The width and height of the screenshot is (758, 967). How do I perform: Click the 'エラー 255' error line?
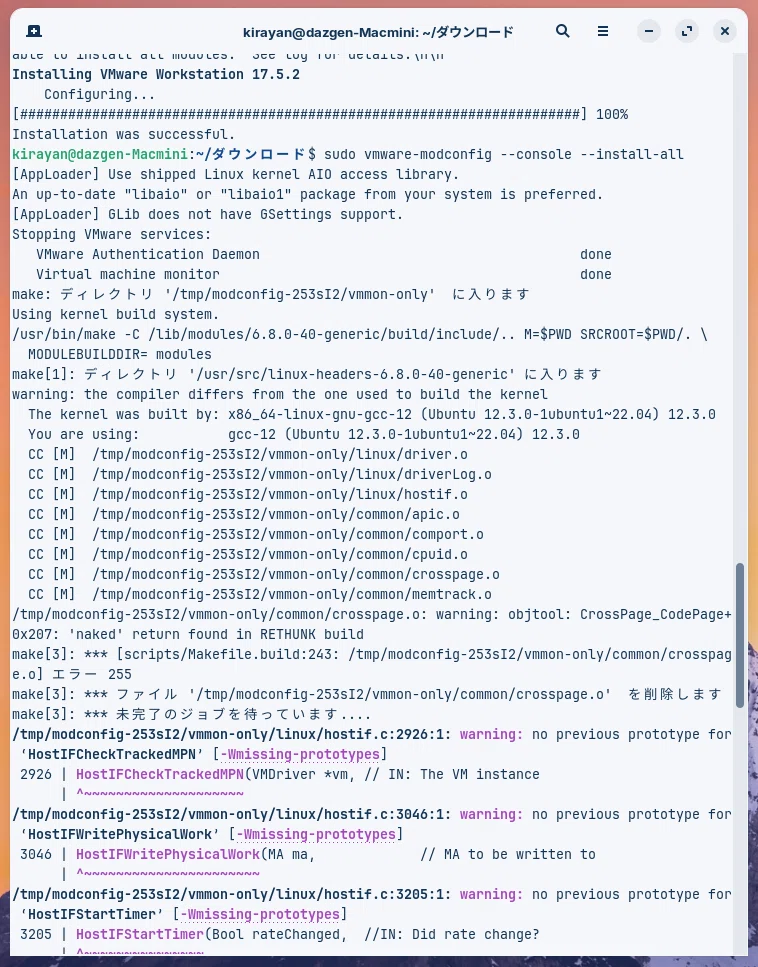[x=72, y=675]
